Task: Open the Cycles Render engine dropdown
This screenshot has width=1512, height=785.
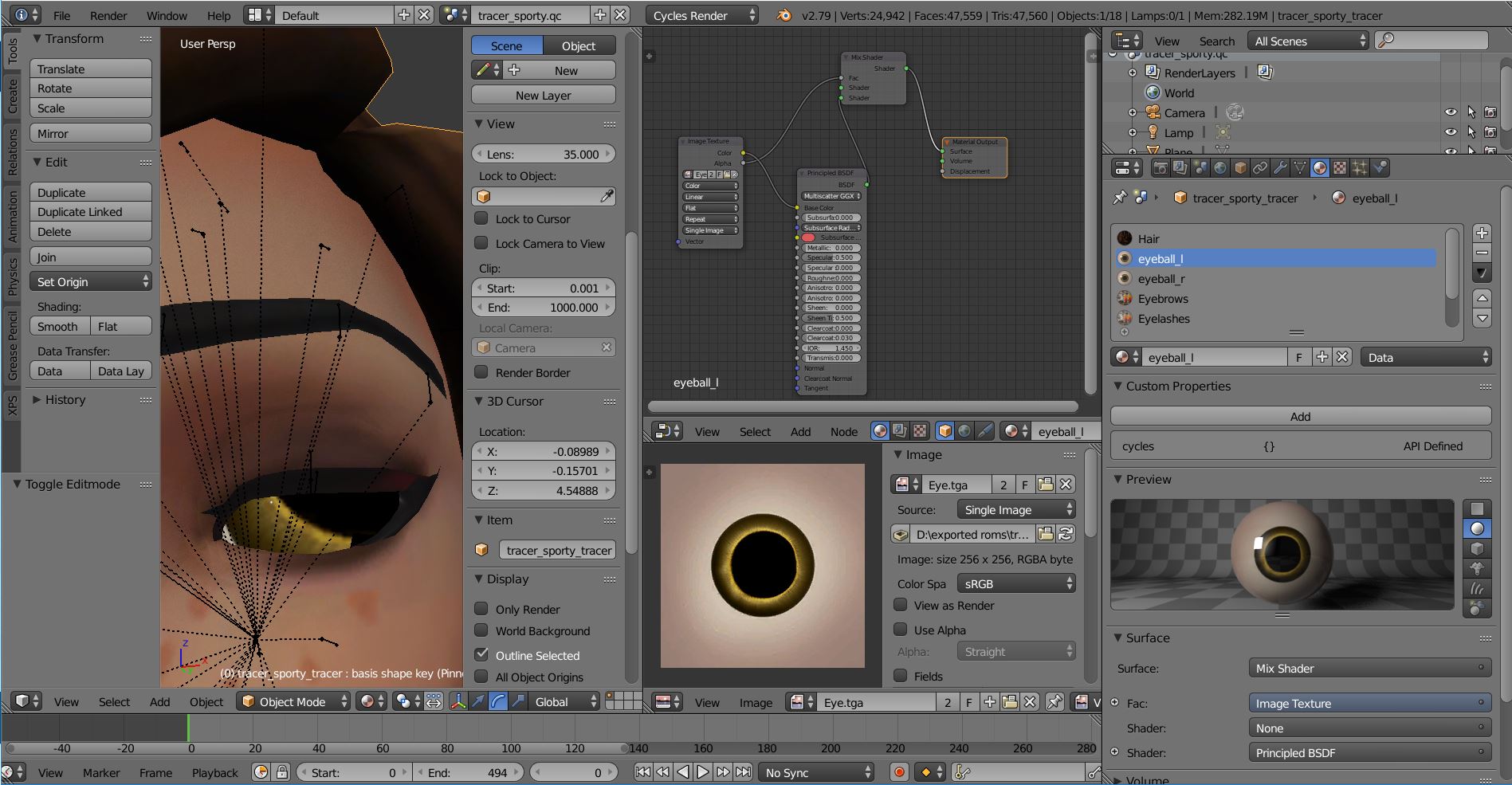Action: click(701, 15)
